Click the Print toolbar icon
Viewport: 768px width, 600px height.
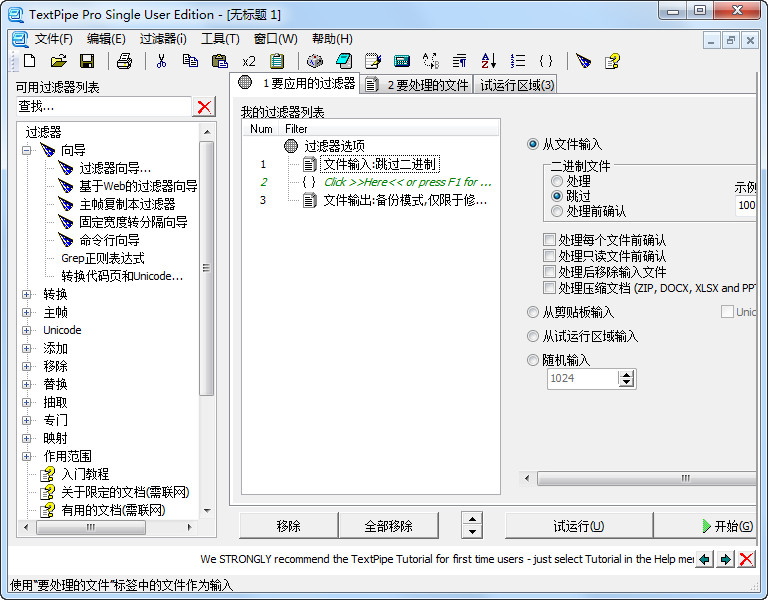124,61
